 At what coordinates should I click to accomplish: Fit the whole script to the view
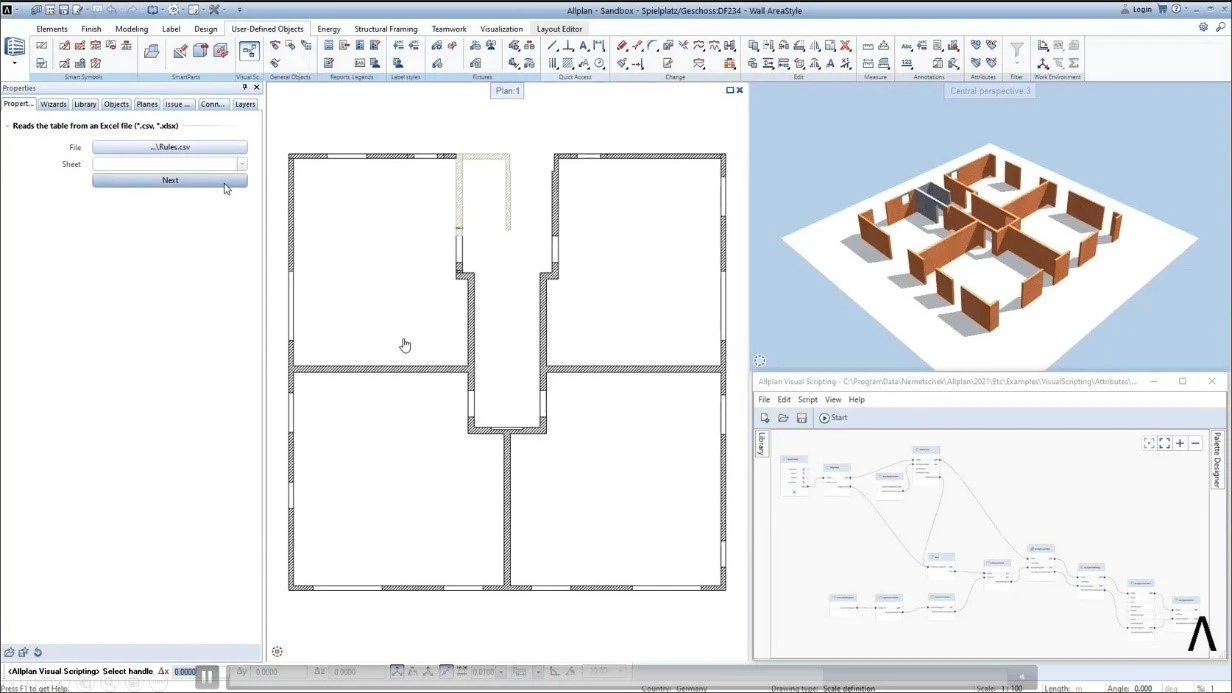pos(1149,443)
